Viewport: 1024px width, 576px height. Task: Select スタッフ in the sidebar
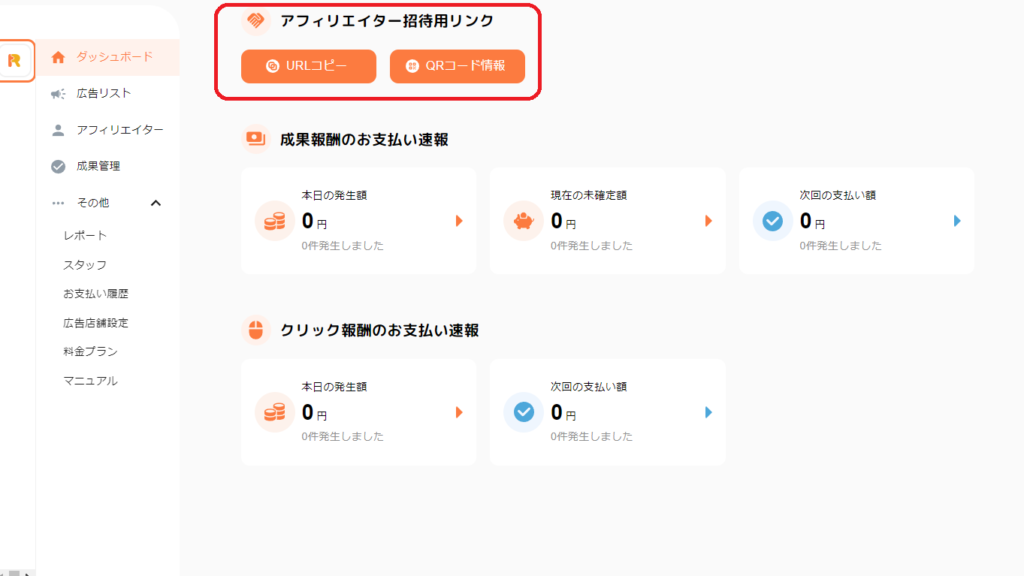click(85, 265)
